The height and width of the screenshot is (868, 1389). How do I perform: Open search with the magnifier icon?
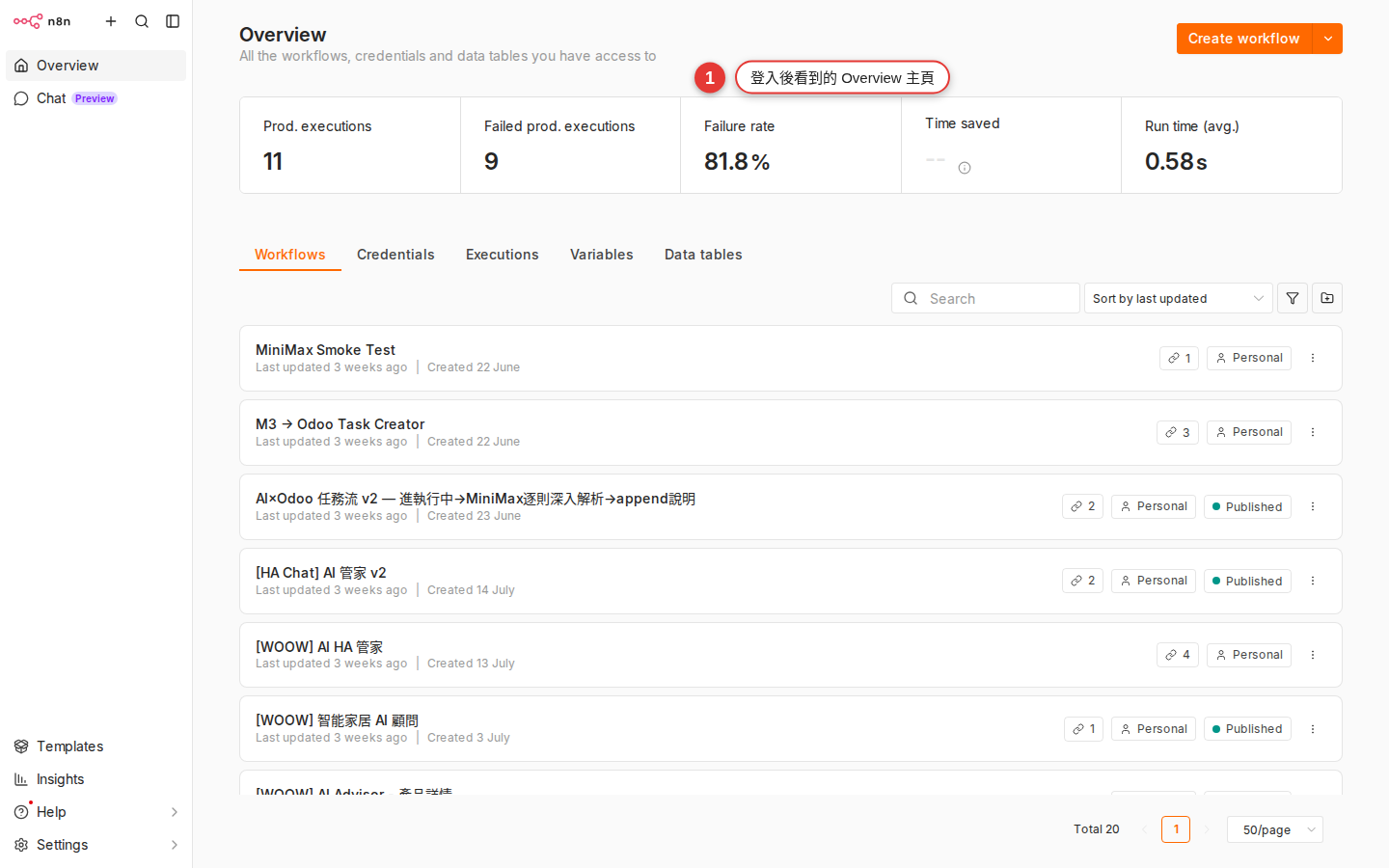[142, 21]
